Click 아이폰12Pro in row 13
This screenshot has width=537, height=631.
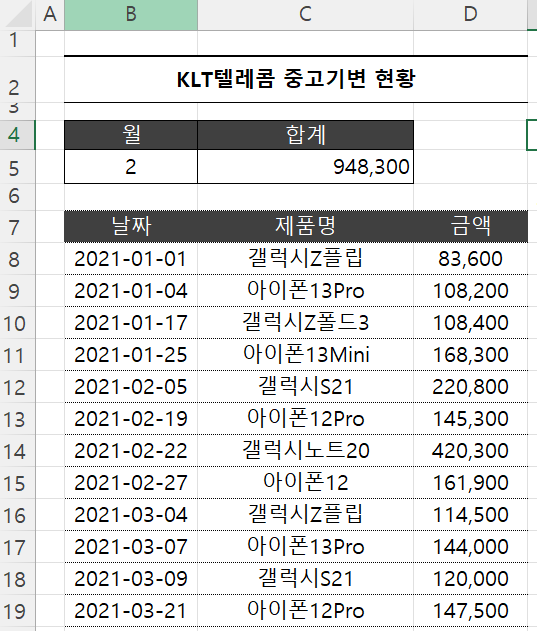tap(305, 419)
